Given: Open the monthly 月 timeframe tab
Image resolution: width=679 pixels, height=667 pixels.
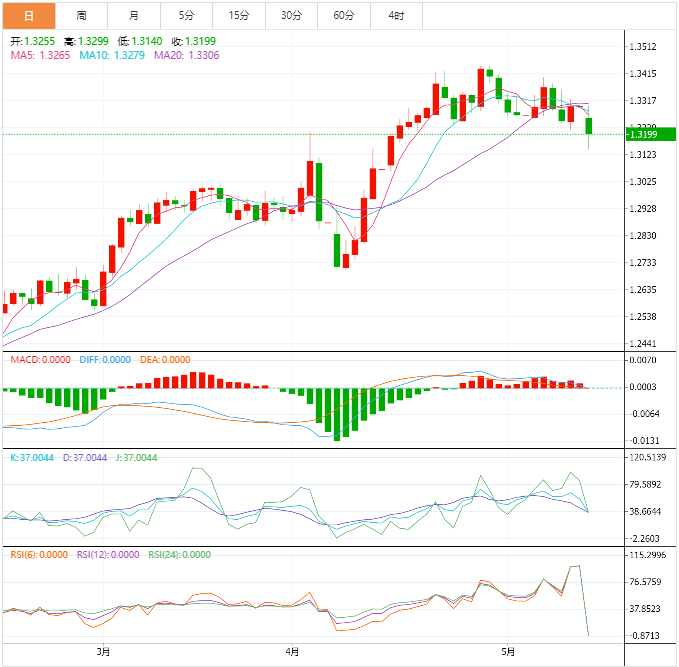Looking at the screenshot, I should pos(134,16).
